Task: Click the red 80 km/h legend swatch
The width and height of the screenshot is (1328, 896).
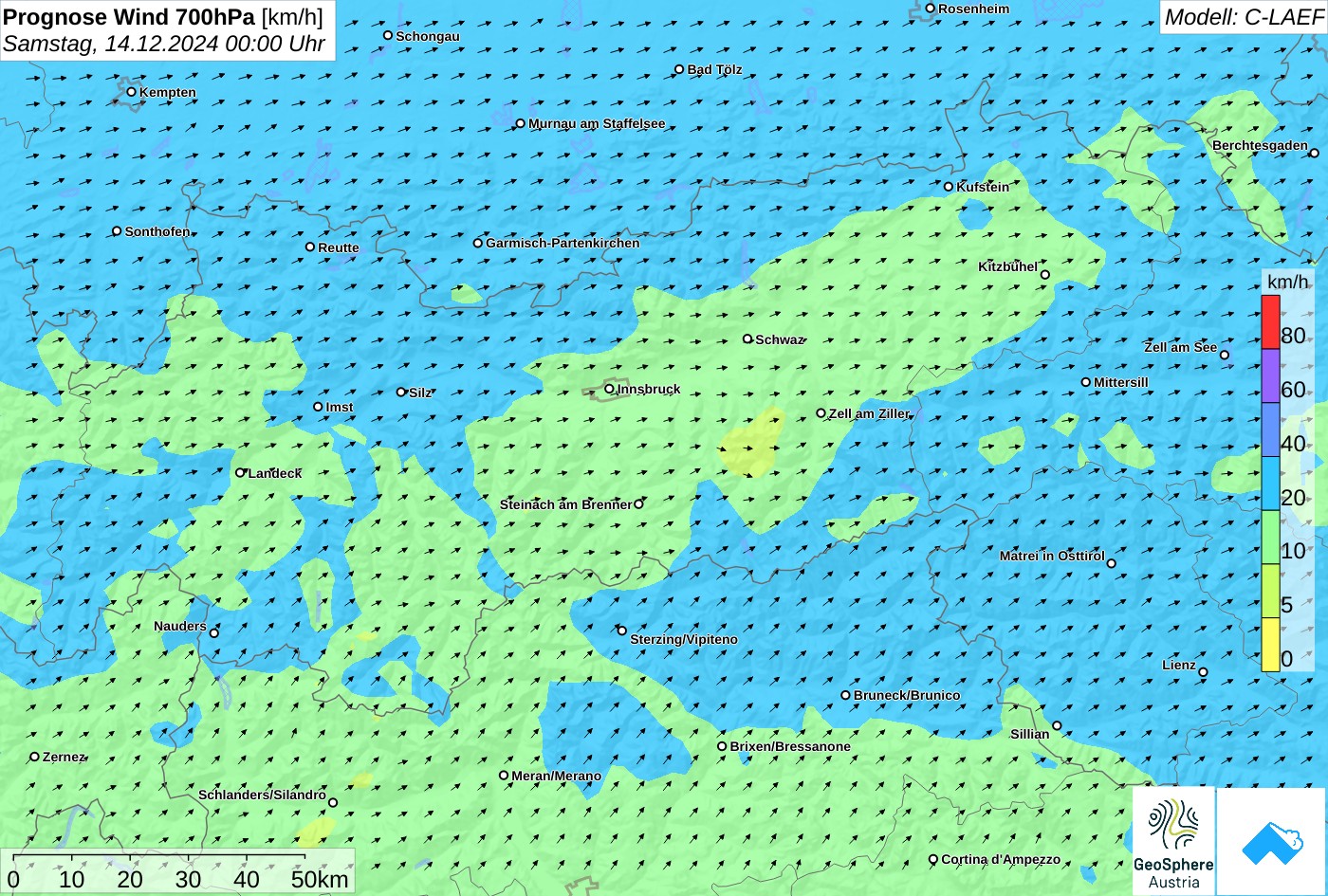Action: (x=1270, y=322)
